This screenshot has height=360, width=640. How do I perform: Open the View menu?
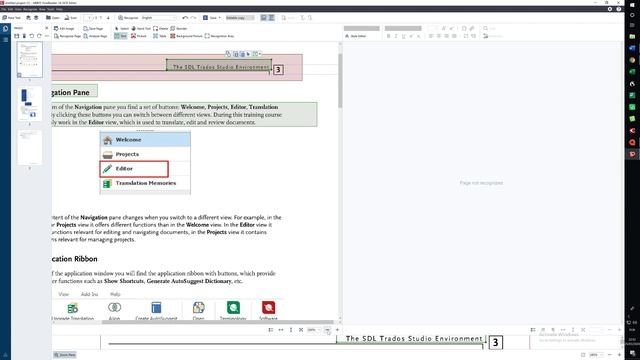pyautogui.click(x=18, y=9)
